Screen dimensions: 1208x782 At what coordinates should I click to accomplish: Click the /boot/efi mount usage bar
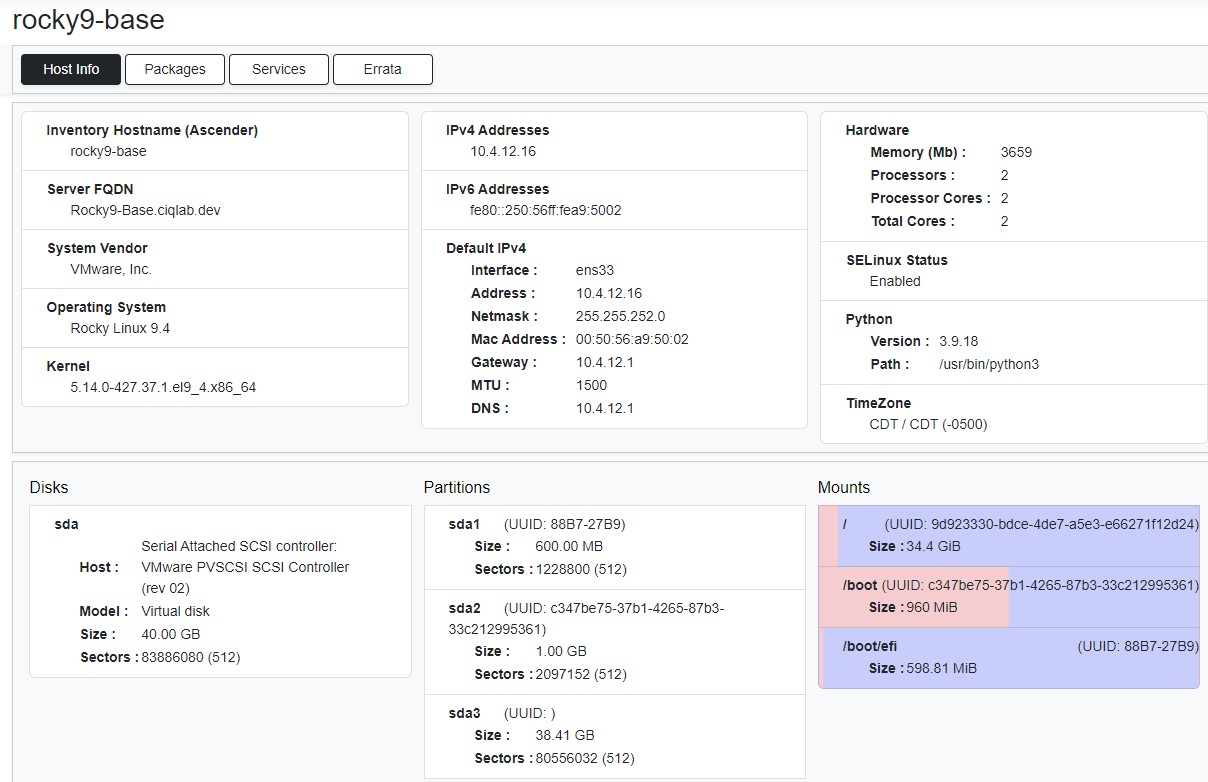coord(1008,658)
